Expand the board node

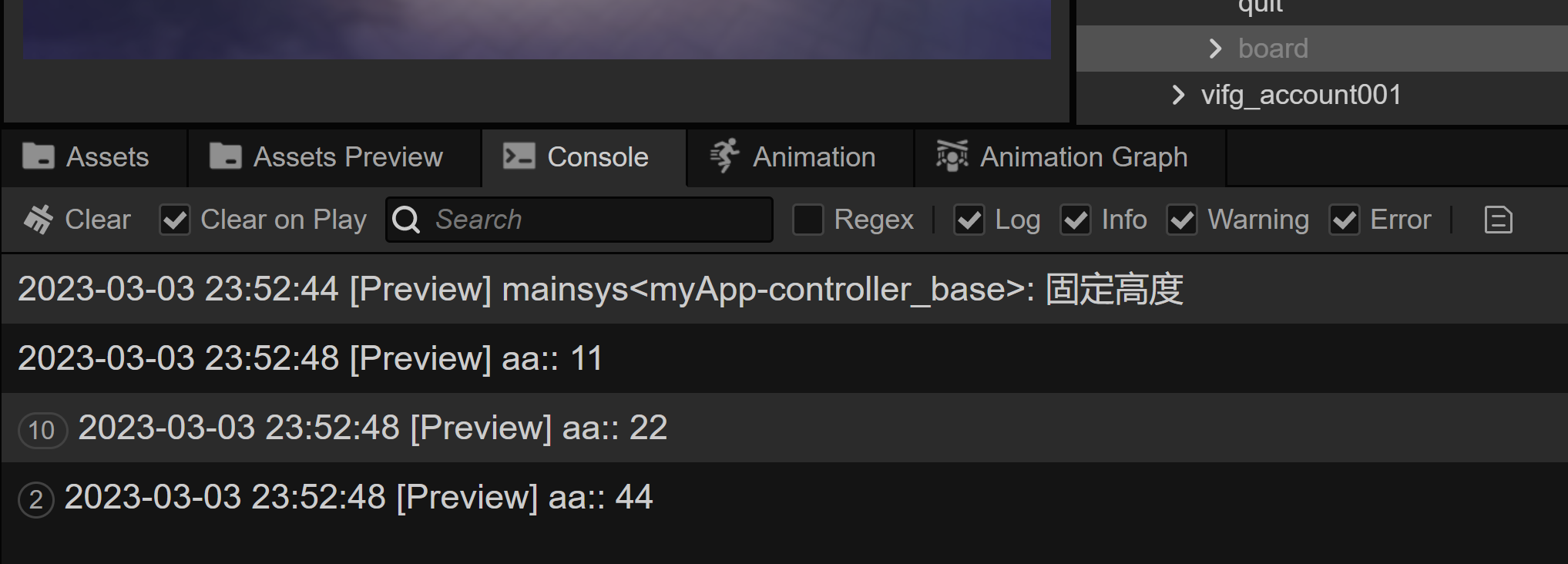pos(1215,49)
